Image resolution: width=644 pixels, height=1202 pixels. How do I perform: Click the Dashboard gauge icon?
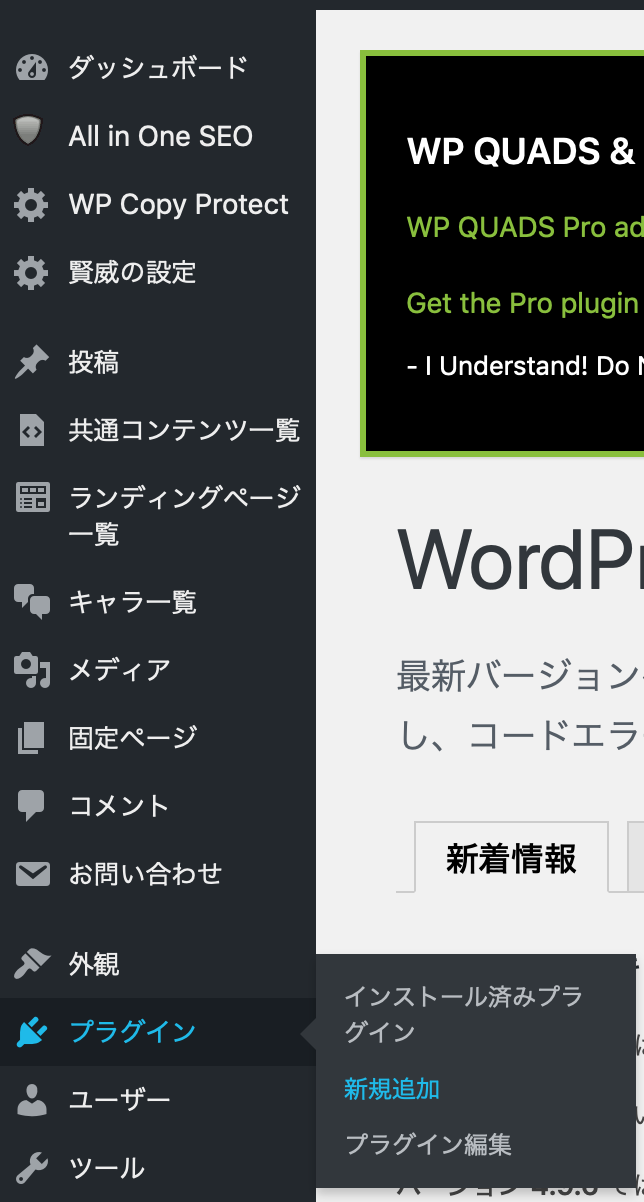(x=32, y=68)
